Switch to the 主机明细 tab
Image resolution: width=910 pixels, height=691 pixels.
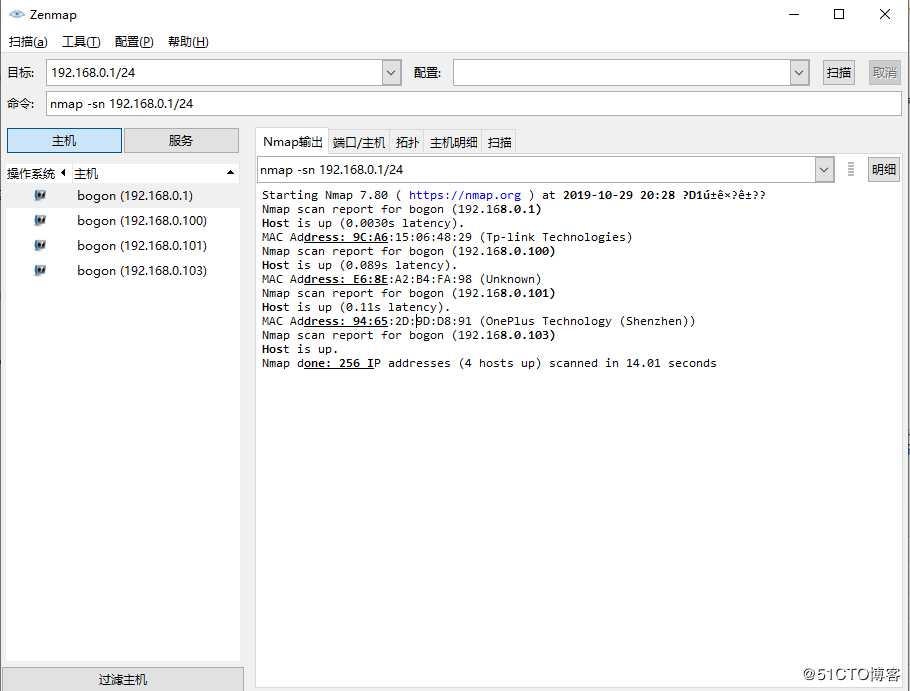point(453,143)
